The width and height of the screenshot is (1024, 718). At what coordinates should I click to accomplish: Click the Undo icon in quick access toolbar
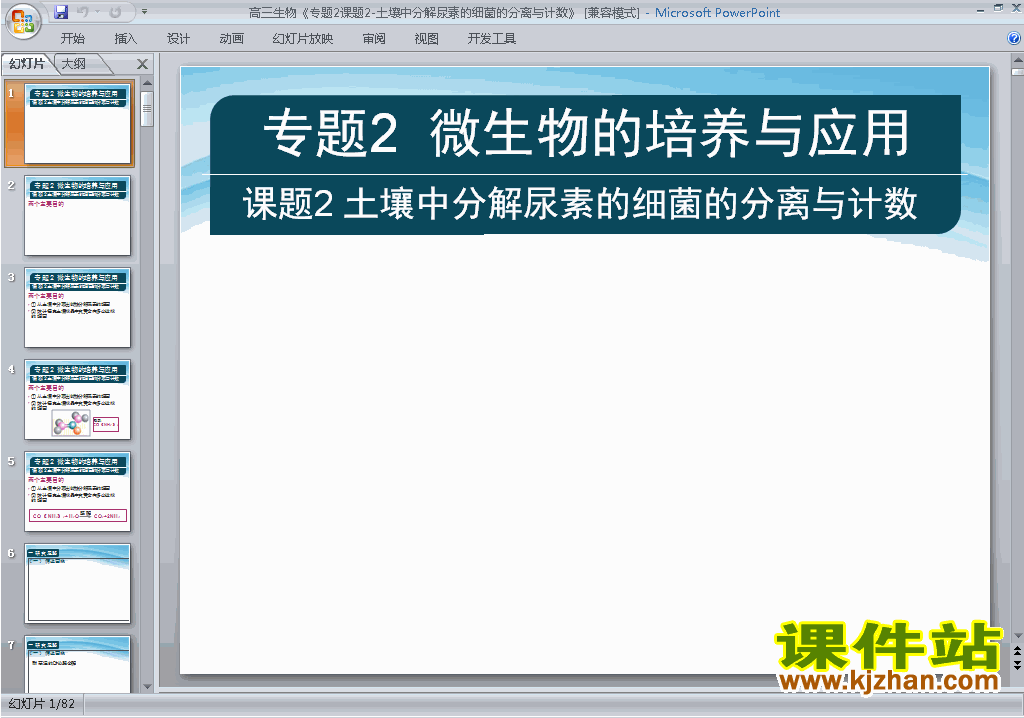click(x=82, y=12)
